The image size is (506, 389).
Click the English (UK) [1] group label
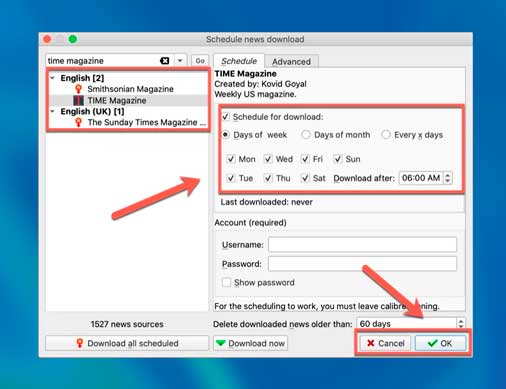[92, 111]
